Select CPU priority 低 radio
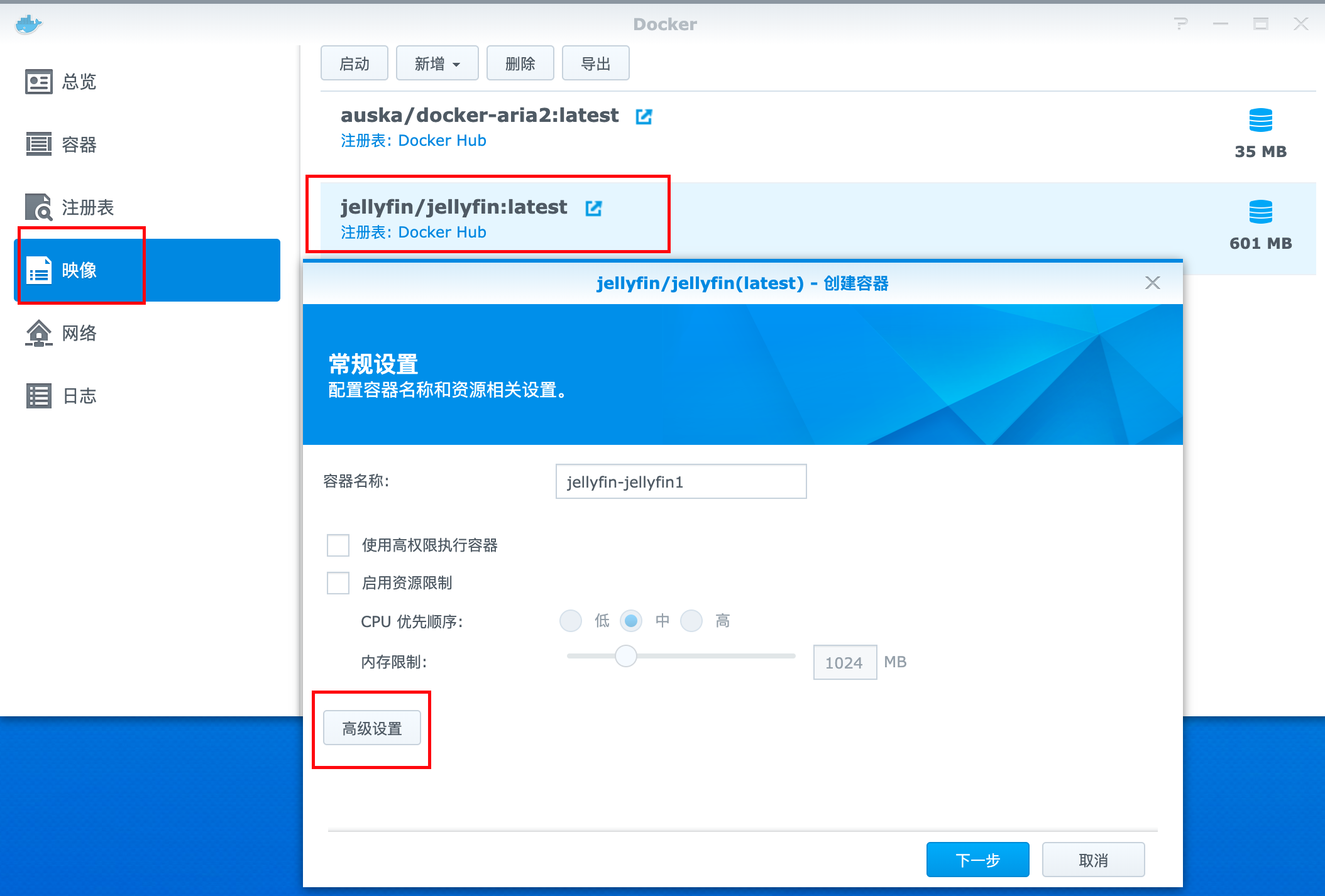Screen dimensions: 1325x896 571,621
